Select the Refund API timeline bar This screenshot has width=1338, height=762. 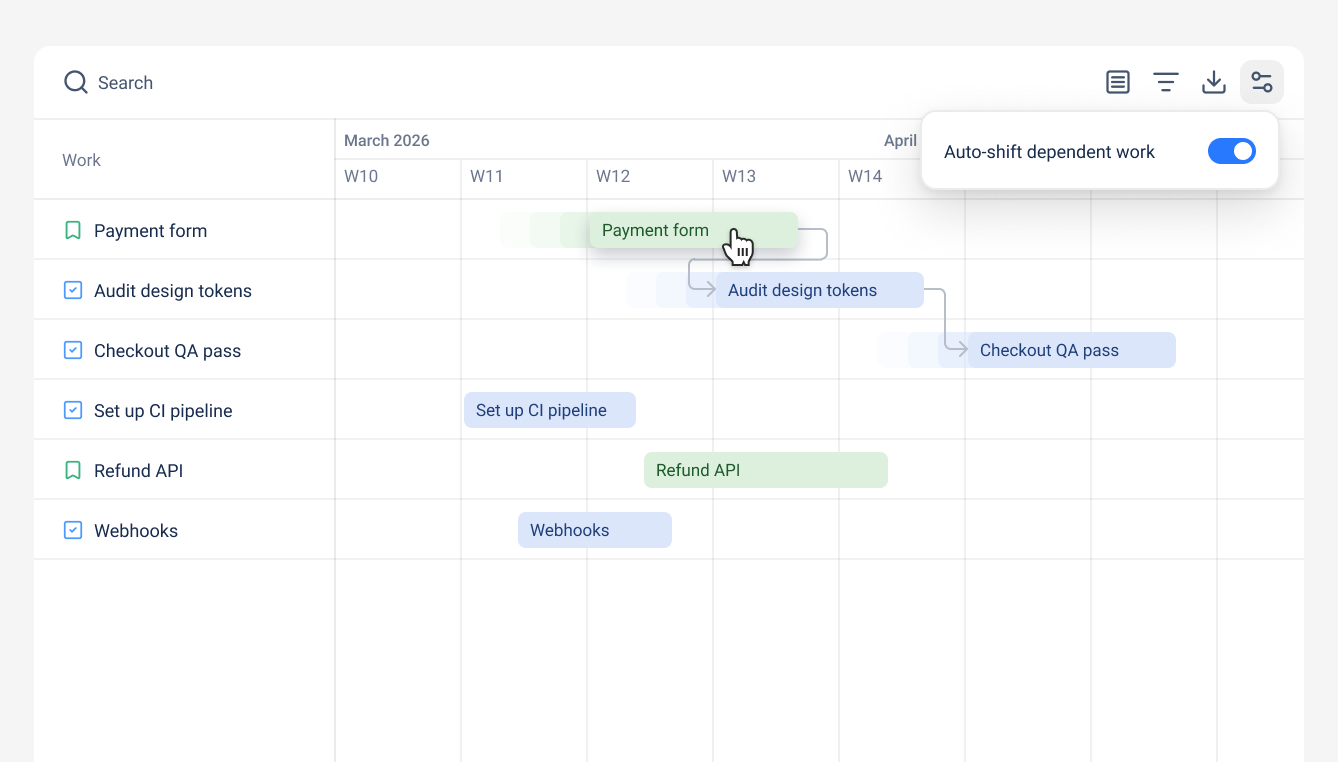click(766, 470)
